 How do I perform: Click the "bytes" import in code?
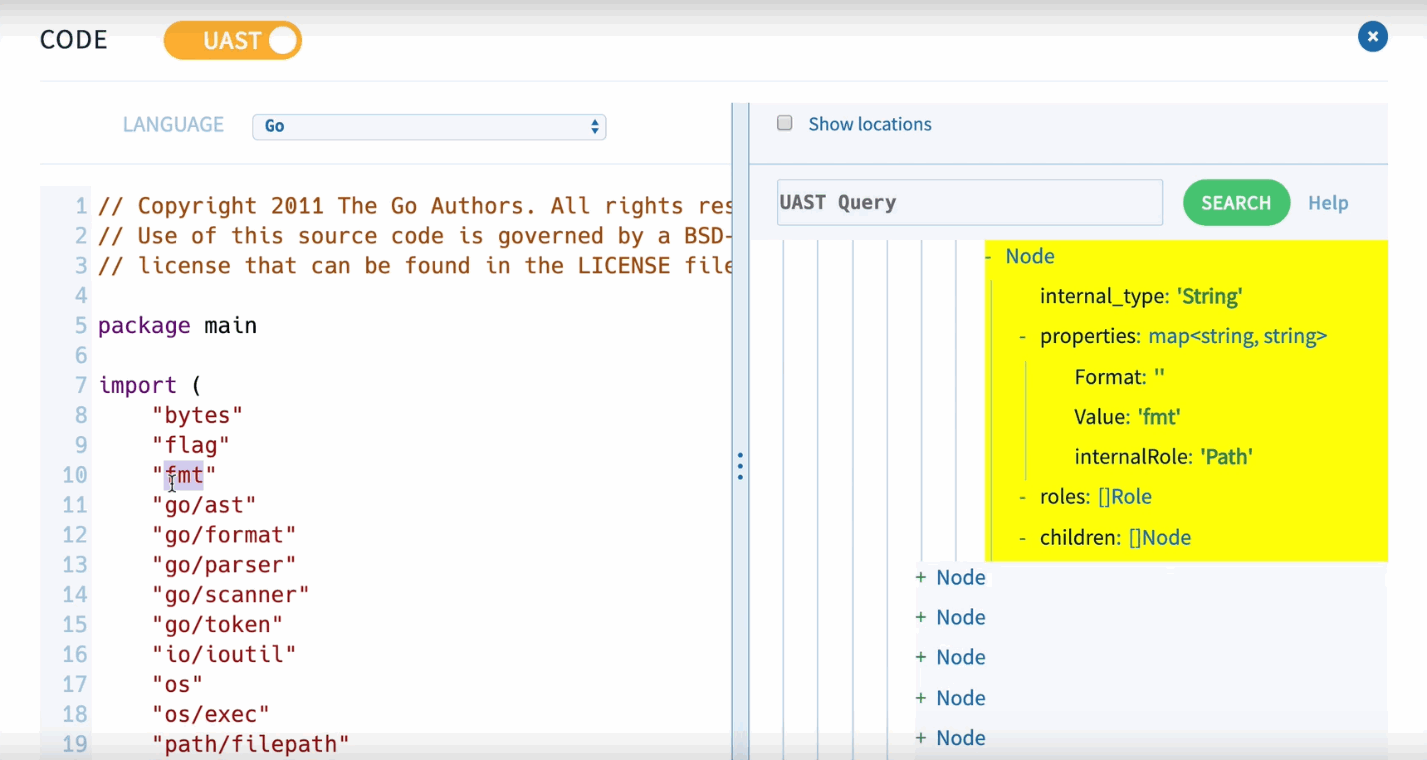point(197,414)
